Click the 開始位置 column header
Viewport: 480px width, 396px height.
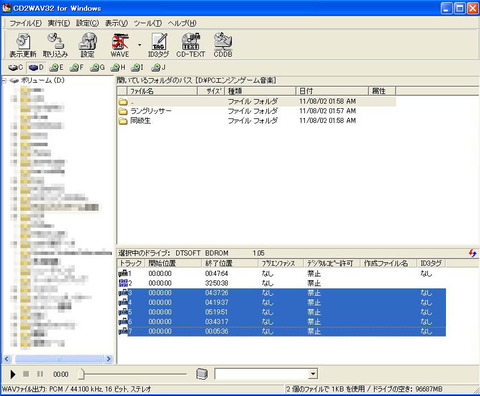173,263
